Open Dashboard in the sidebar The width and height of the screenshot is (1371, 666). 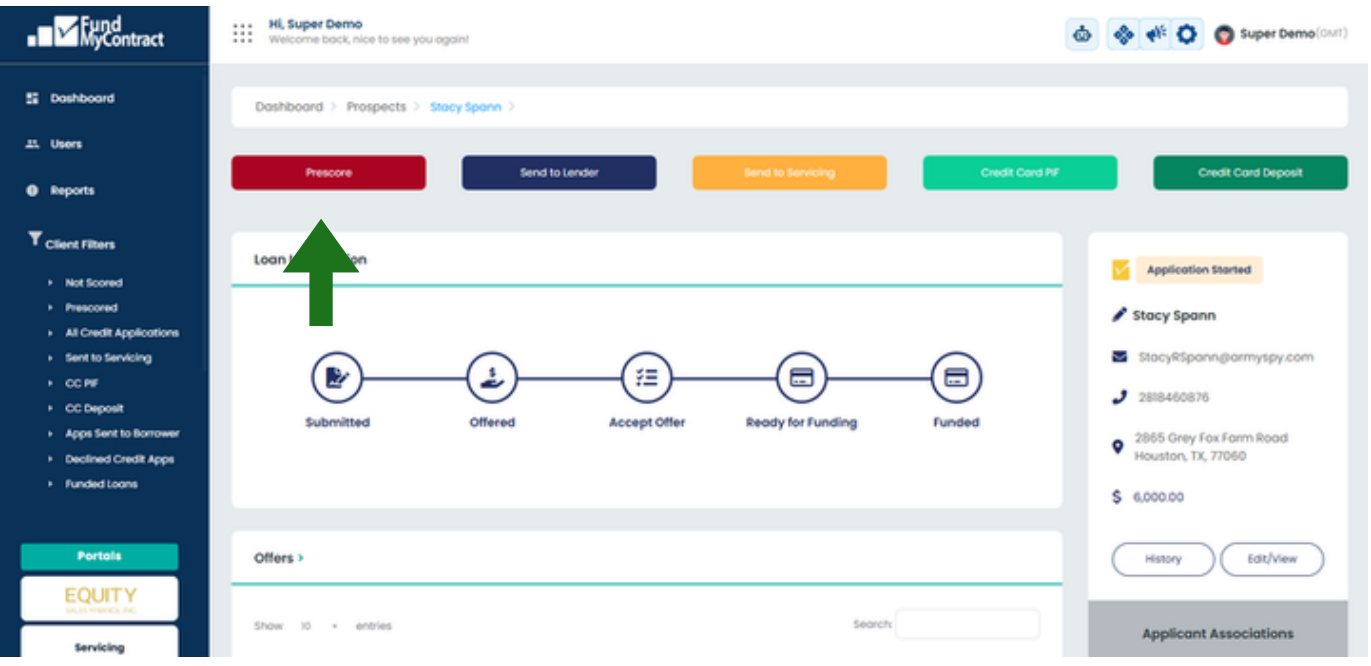click(x=82, y=98)
